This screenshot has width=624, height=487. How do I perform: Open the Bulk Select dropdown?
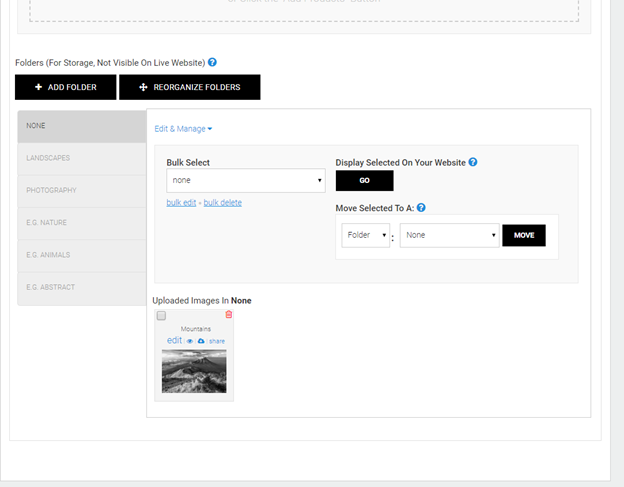tap(245, 180)
